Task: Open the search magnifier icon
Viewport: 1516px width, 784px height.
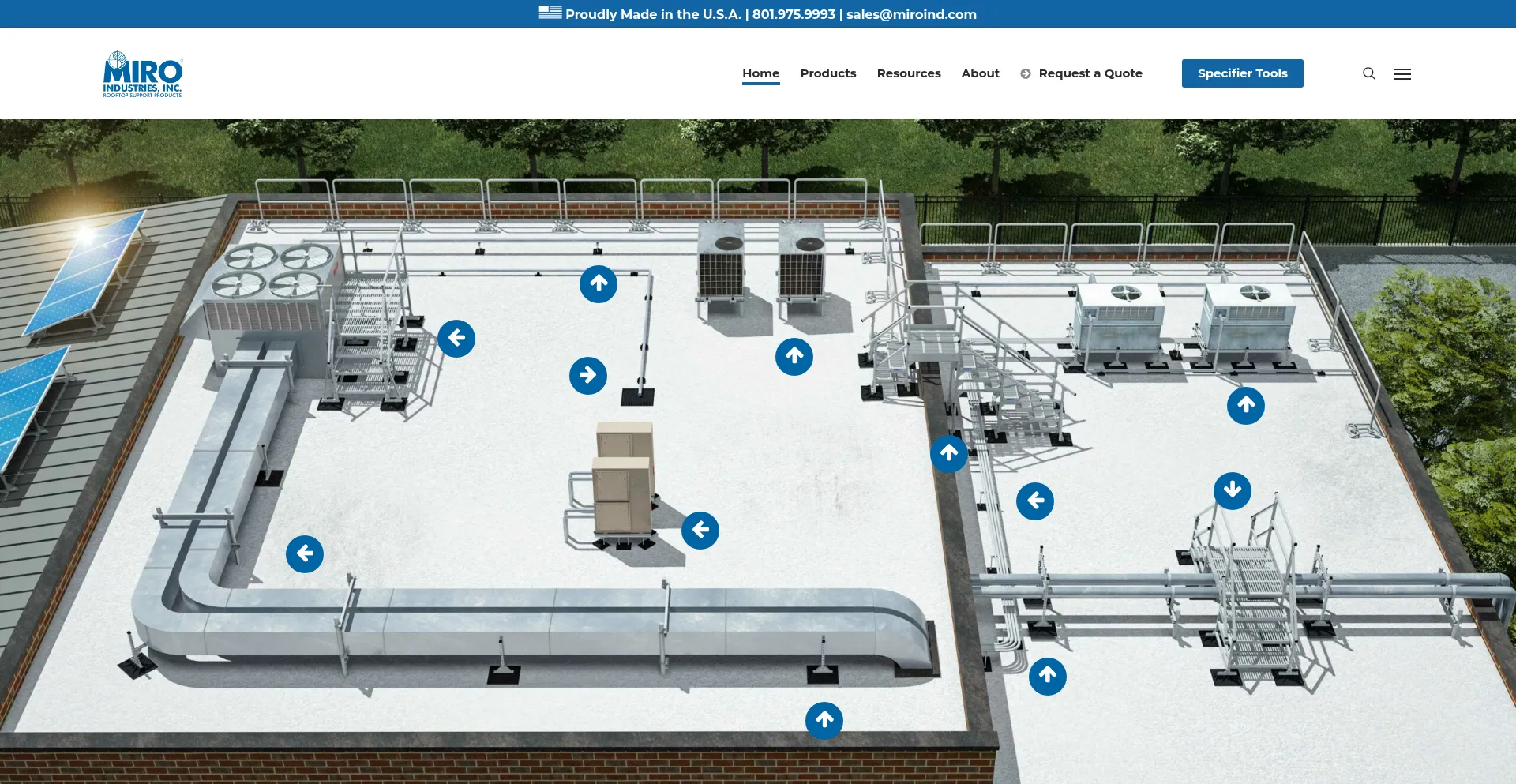Action: [x=1369, y=73]
